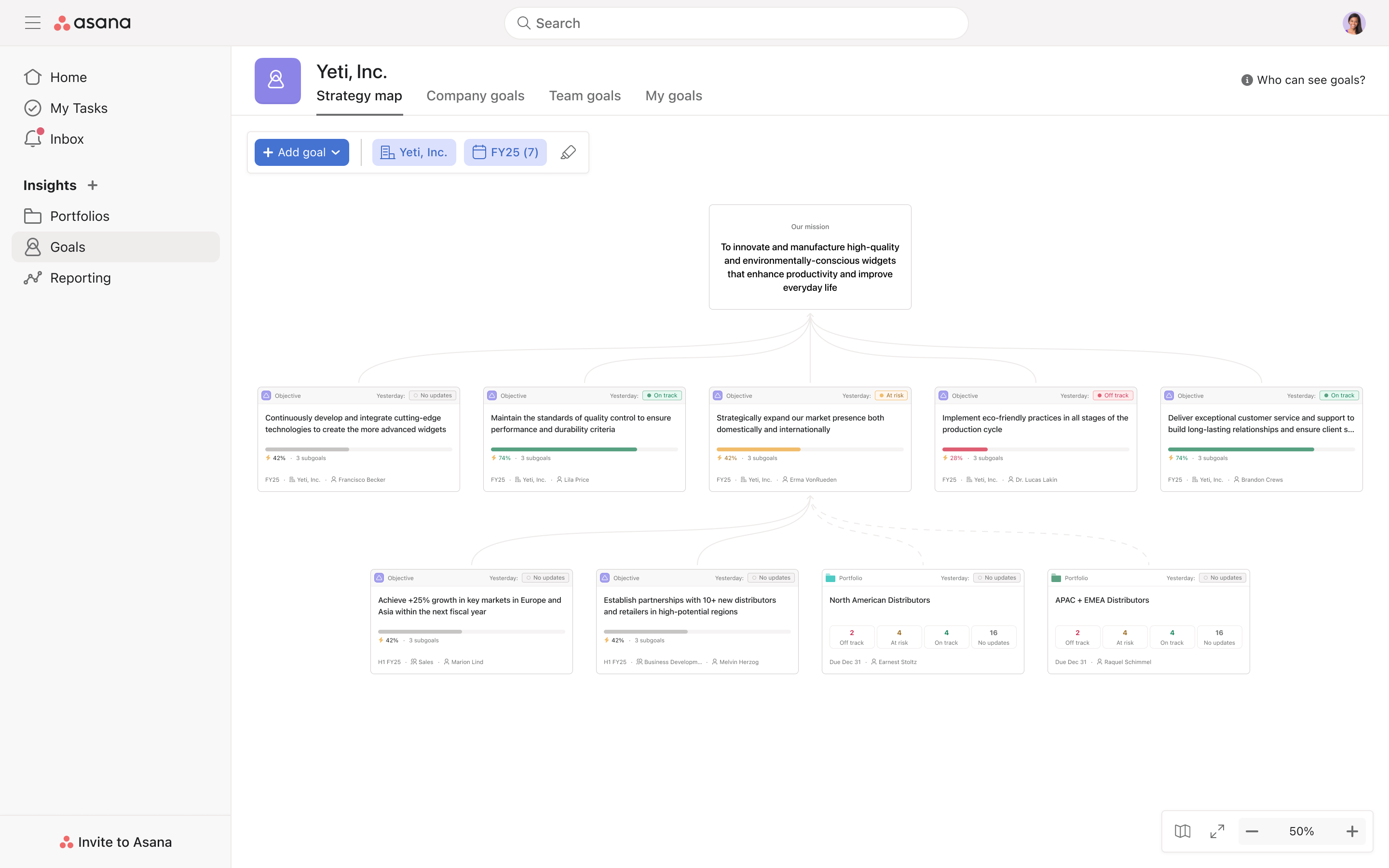Click the Yeti, Inc. goals purple icon

pyautogui.click(x=278, y=81)
